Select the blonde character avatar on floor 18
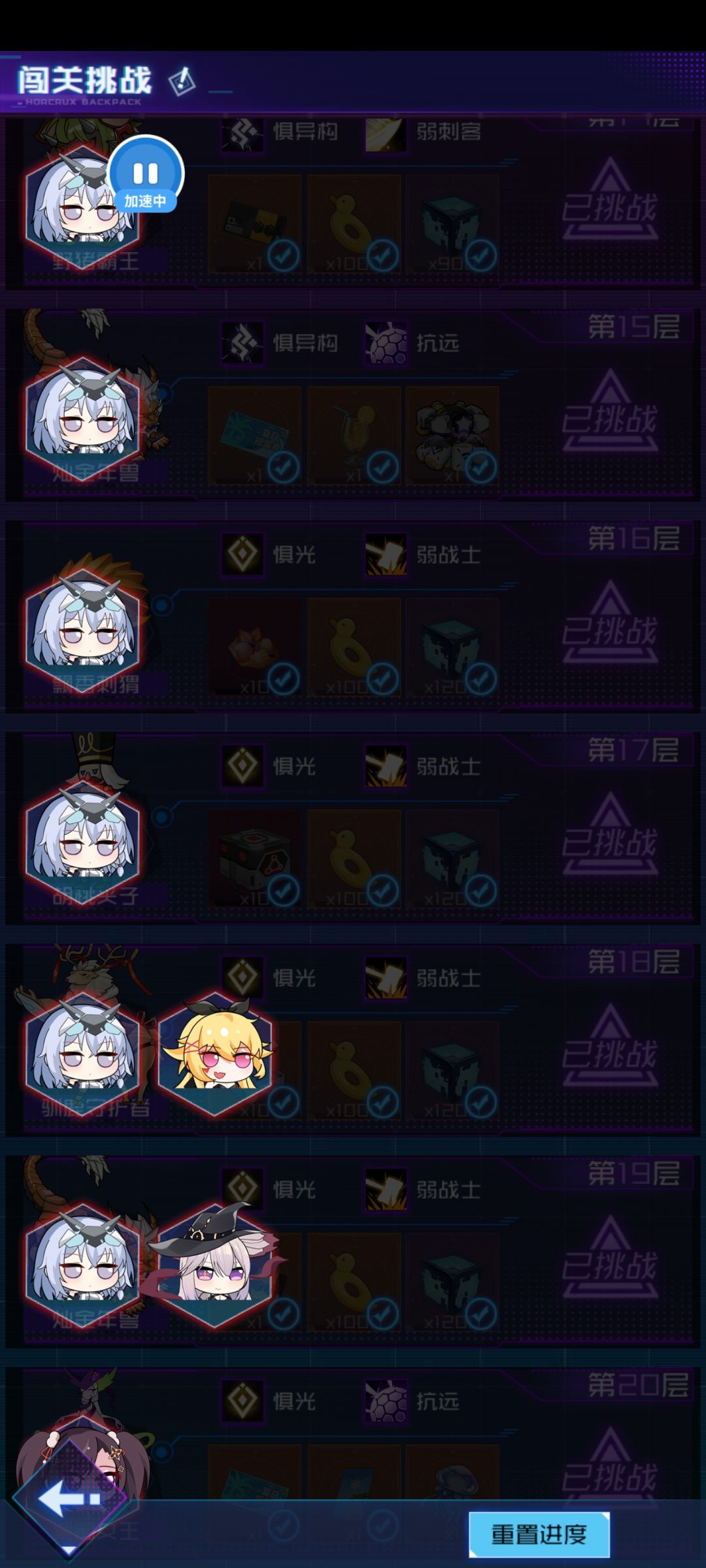 (x=216, y=1054)
